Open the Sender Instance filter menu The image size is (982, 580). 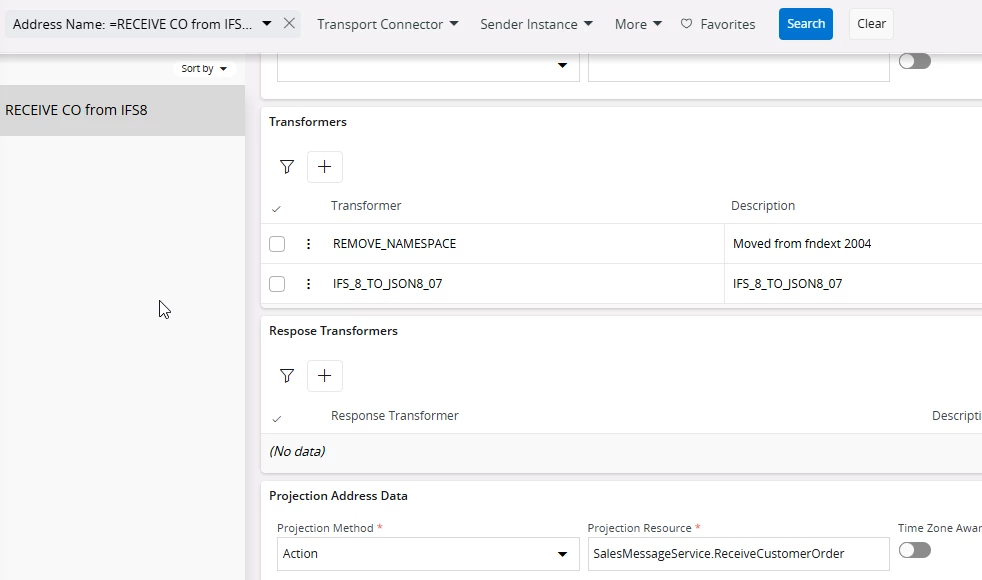(x=536, y=24)
